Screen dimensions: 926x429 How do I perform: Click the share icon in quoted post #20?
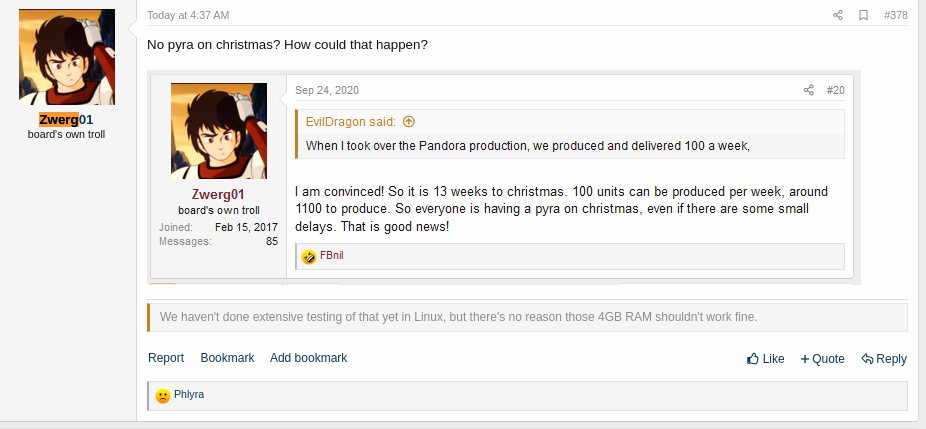pos(808,90)
